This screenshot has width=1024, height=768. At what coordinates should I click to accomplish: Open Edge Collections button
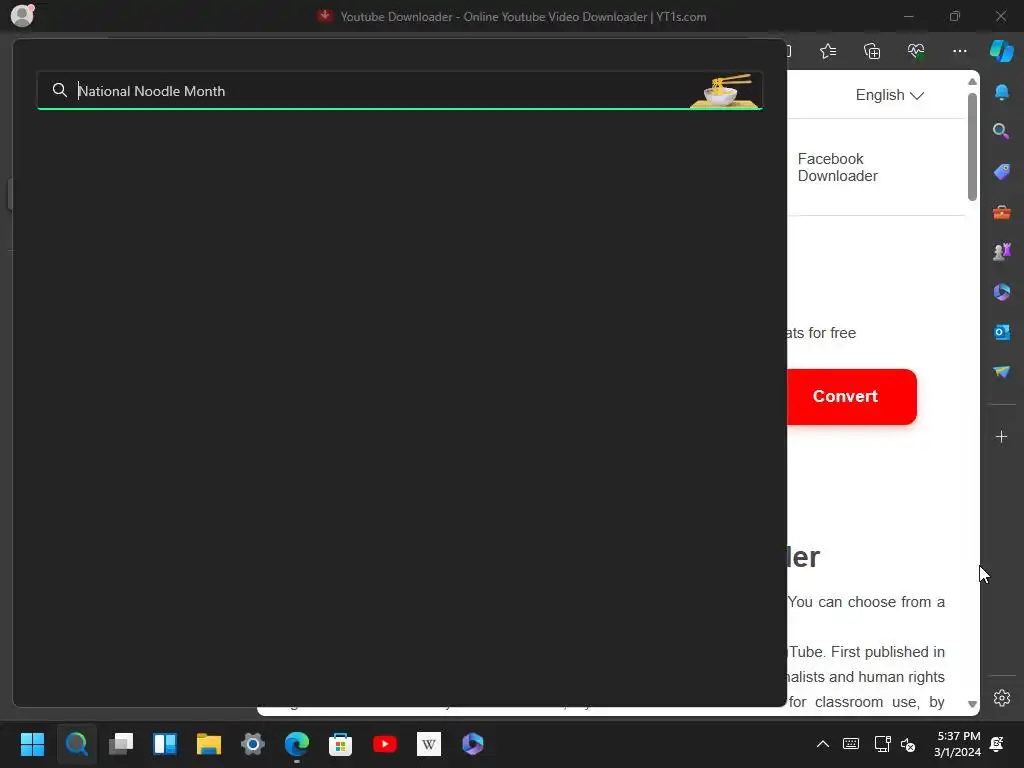pos(872,51)
